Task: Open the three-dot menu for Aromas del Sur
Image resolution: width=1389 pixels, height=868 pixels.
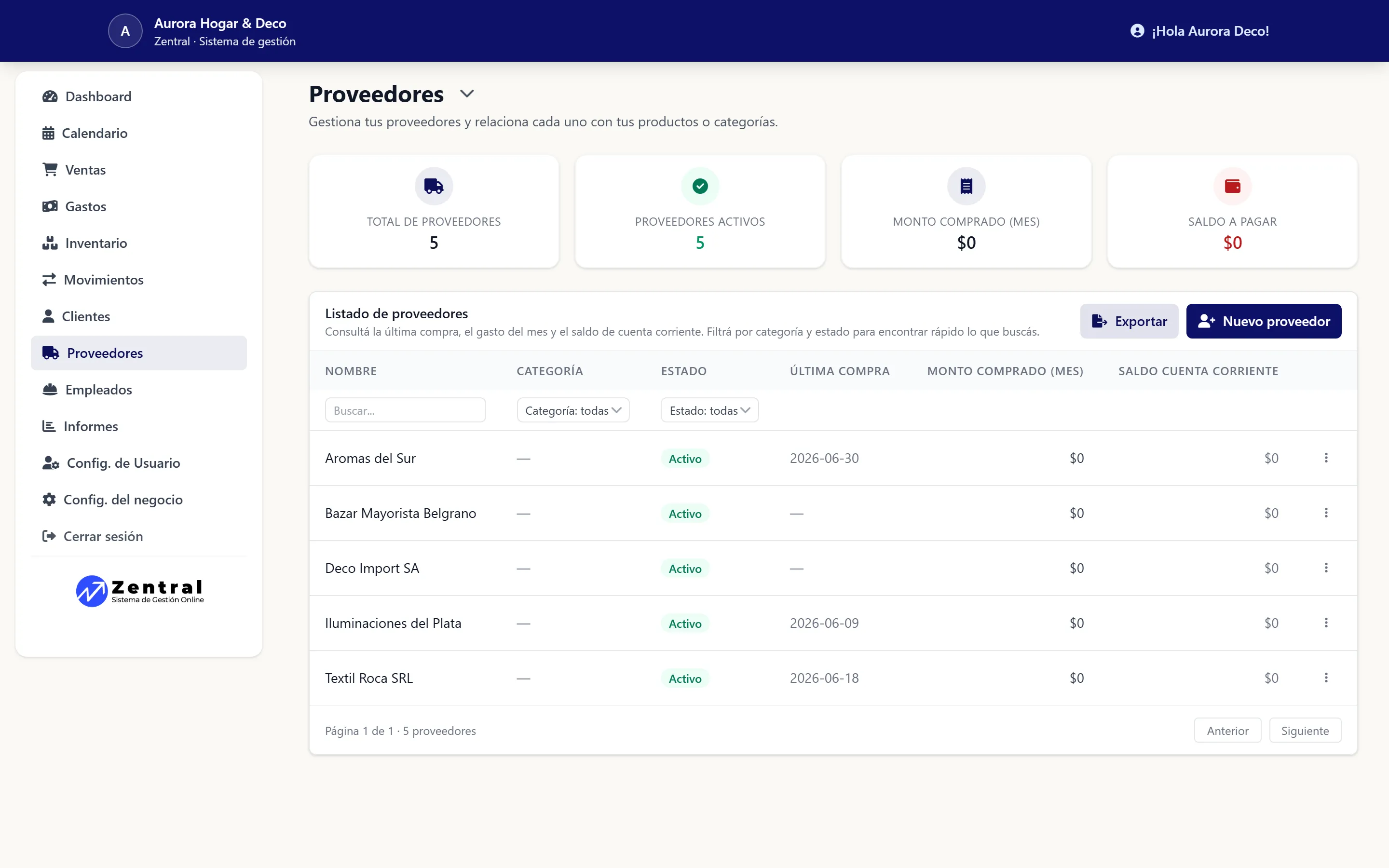Action: pos(1326,458)
